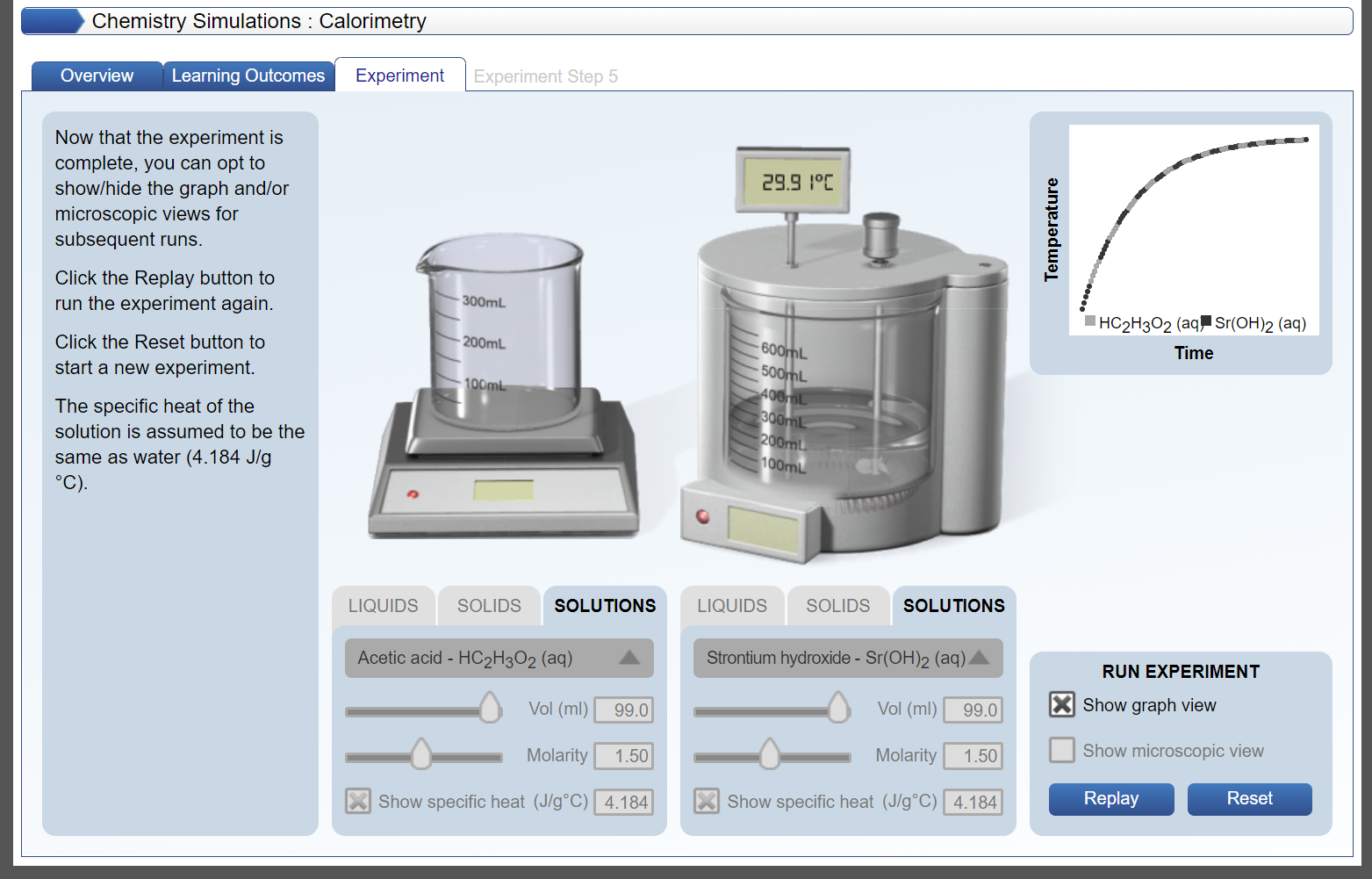This screenshot has height=879, width=1372.
Task: Enable the Show microscopic view checkbox
Action: pyautogui.click(x=1062, y=750)
